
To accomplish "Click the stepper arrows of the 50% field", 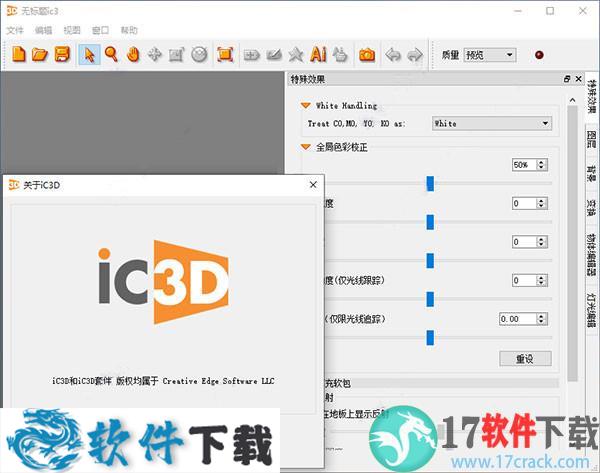I will click(x=541, y=165).
